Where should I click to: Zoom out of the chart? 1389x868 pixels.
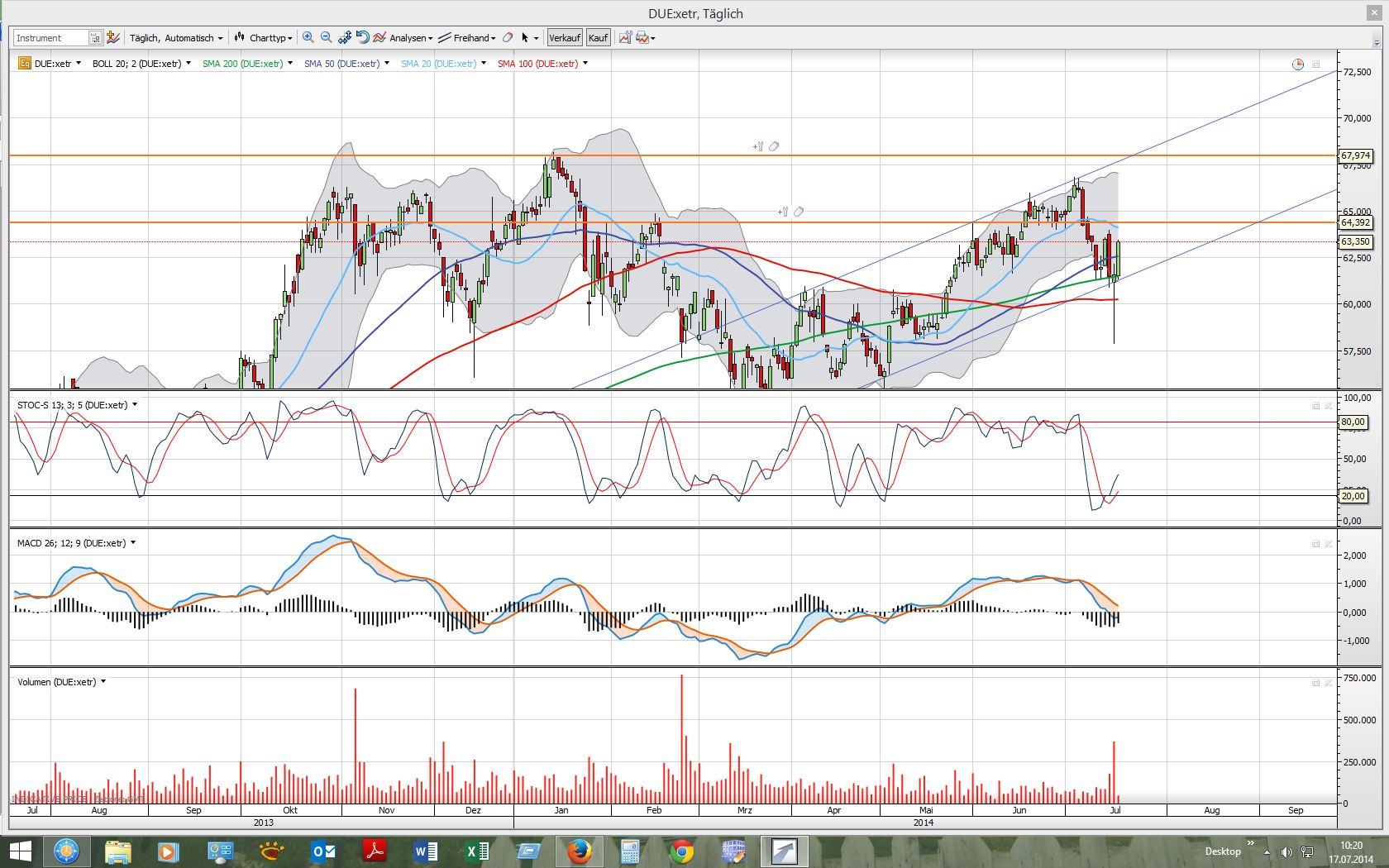point(327,38)
